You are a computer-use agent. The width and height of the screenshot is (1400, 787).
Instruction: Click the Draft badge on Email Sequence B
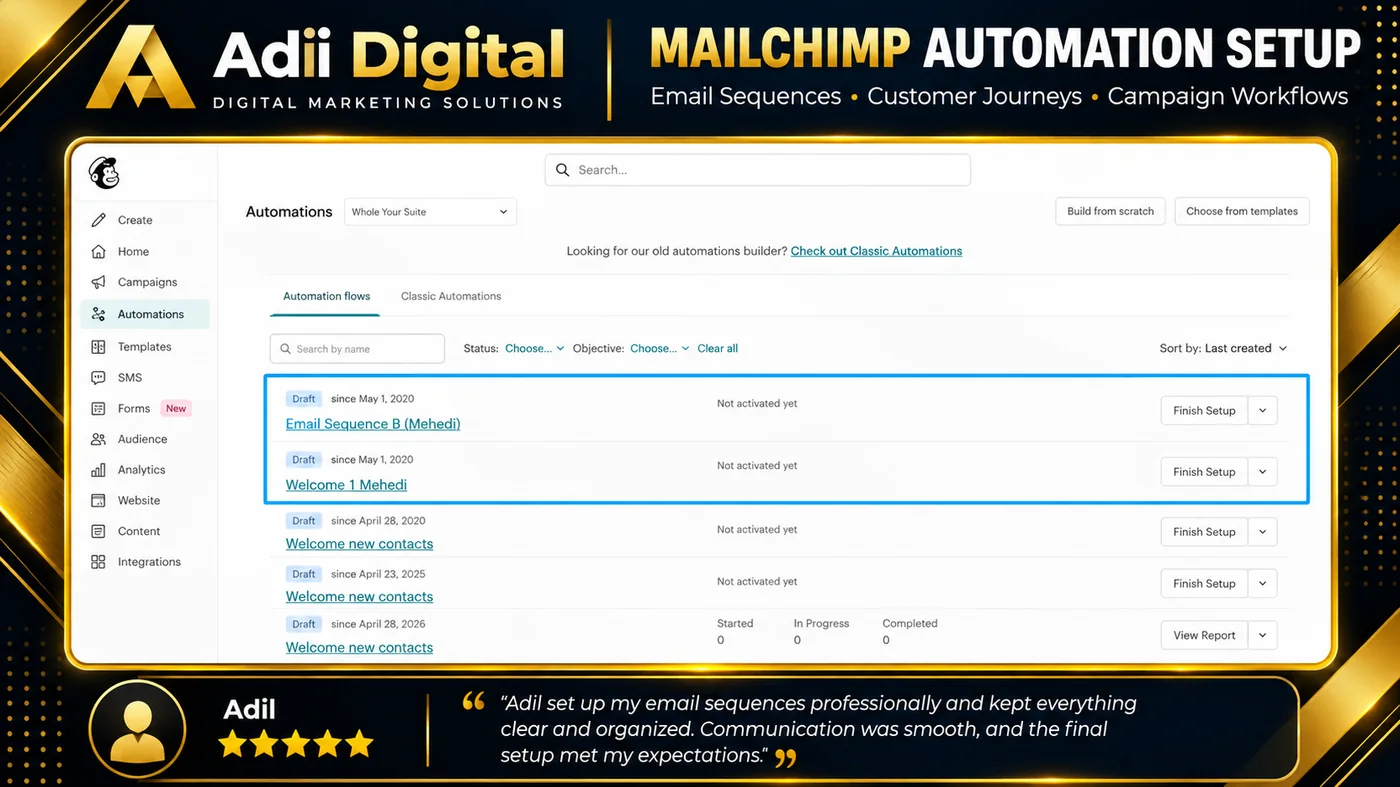pyautogui.click(x=304, y=399)
